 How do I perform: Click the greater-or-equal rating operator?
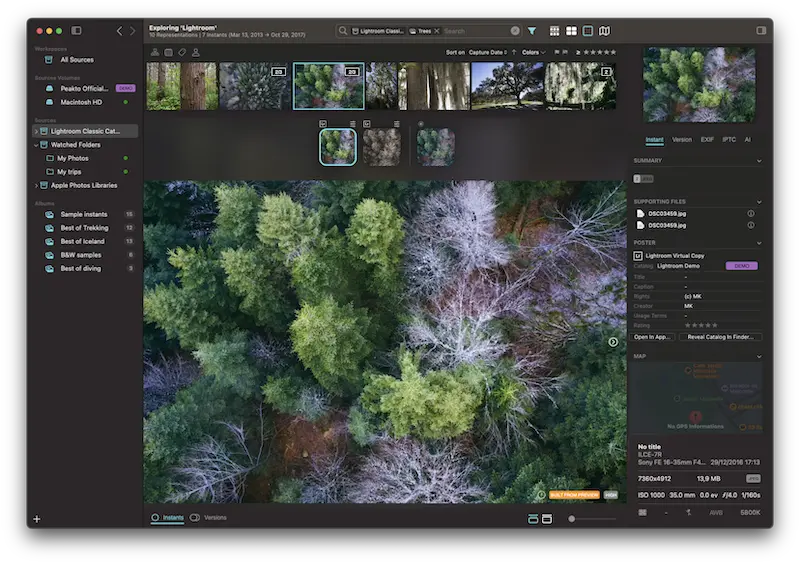pos(578,52)
